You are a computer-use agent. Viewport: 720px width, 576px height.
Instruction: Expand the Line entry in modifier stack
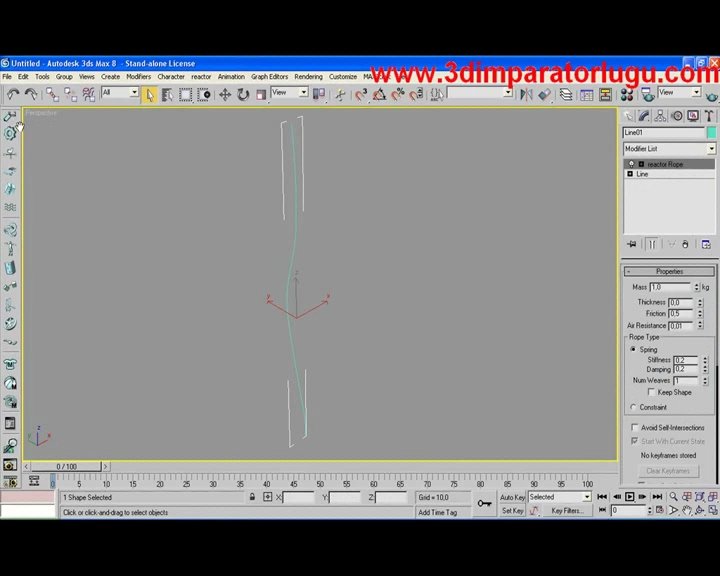coord(630,174)
